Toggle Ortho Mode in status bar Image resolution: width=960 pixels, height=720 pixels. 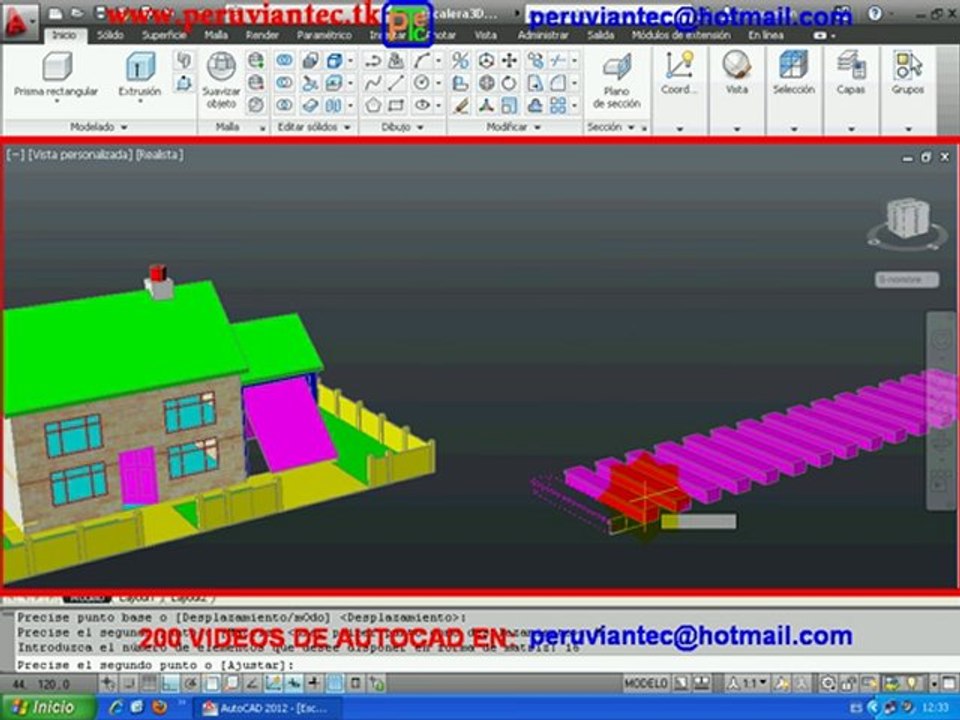[x=170, y=683]
